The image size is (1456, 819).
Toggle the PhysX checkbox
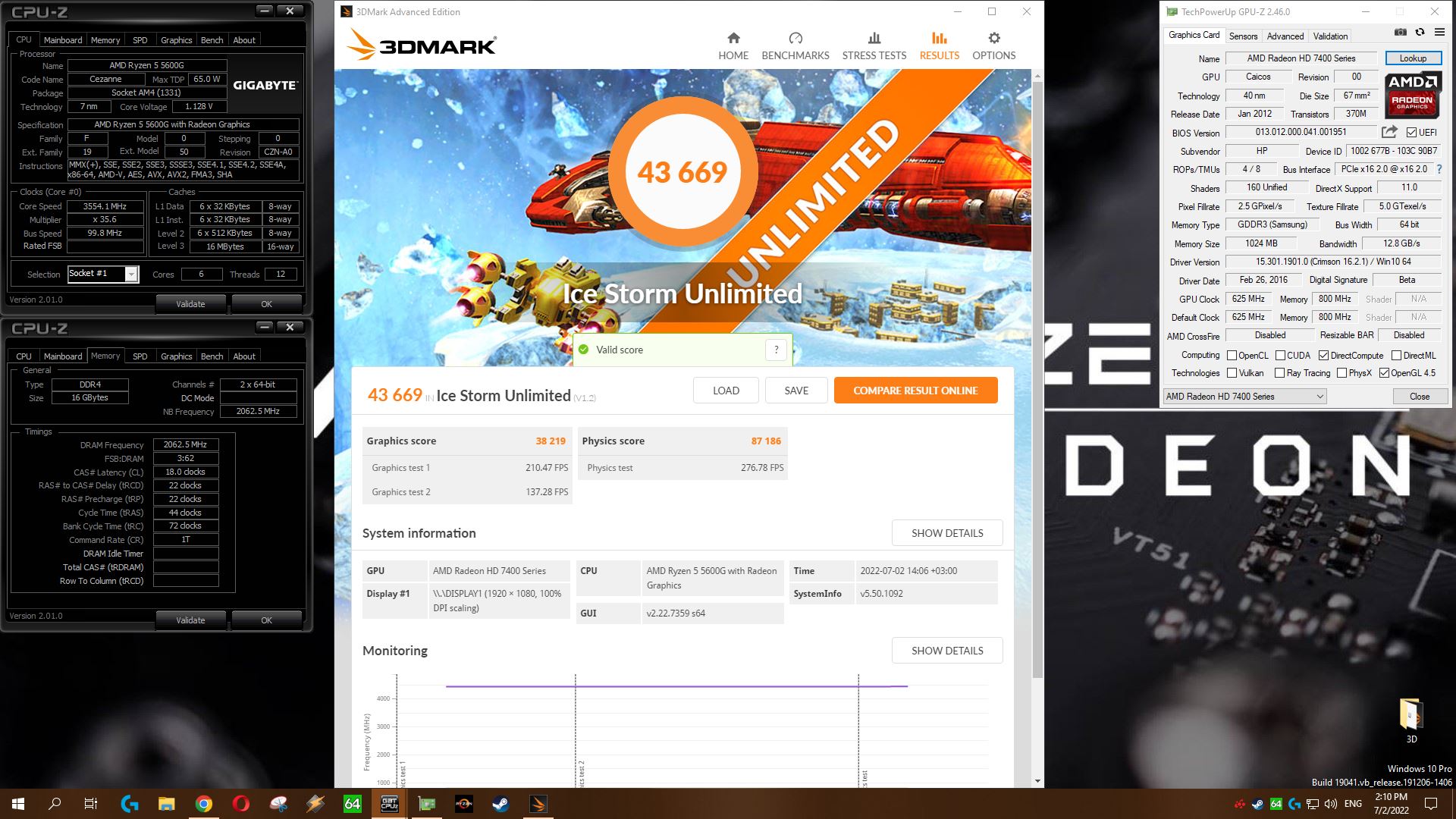[x=1341, y=373]
